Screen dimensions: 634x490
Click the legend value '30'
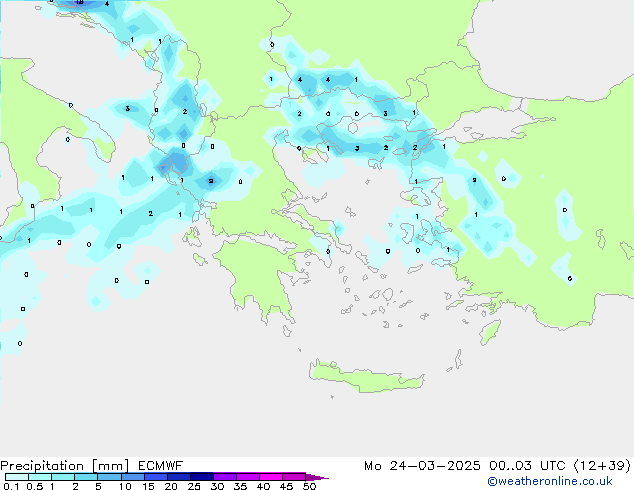pyautogui.click(x=217, y=486)
